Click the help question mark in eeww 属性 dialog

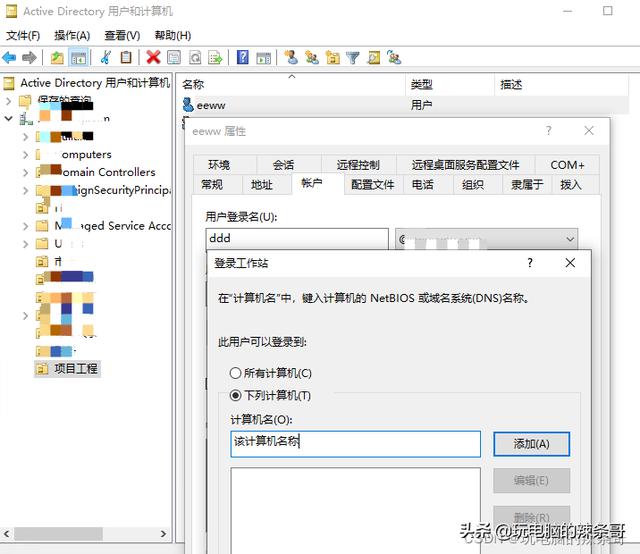549,131
